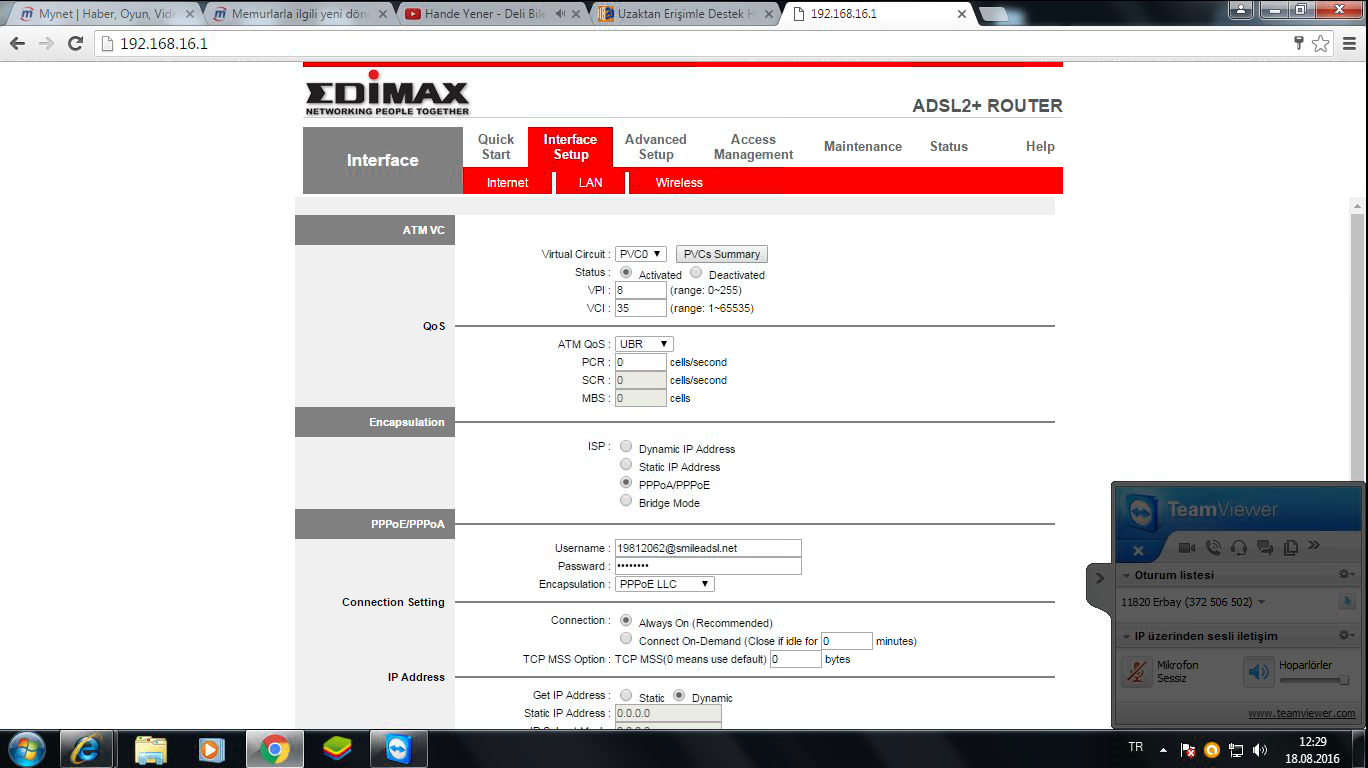Go back using the browser back arrow
1368x768 pixels.
click(x=18, y=44)
